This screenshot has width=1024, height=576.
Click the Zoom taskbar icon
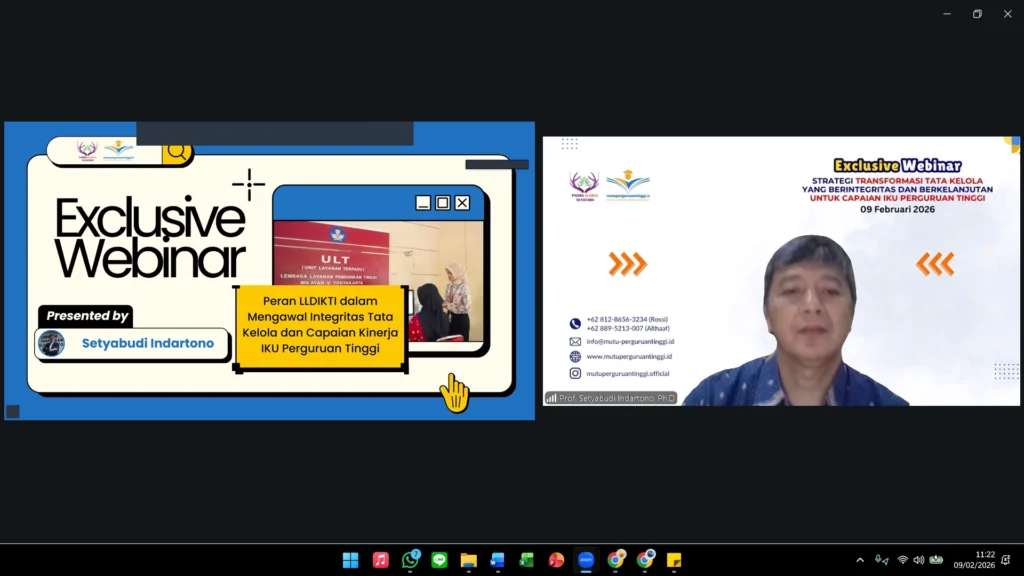tap(586, 560)
